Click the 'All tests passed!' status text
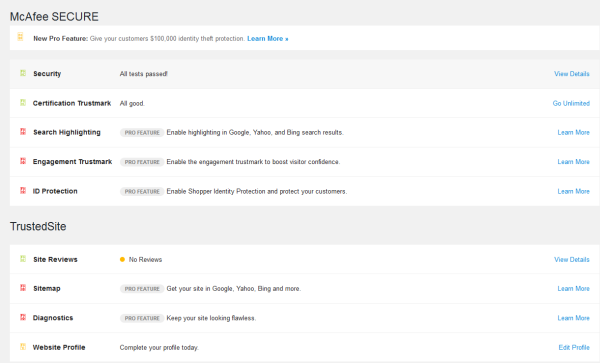The image size is (600, 363). pos(143,74)
